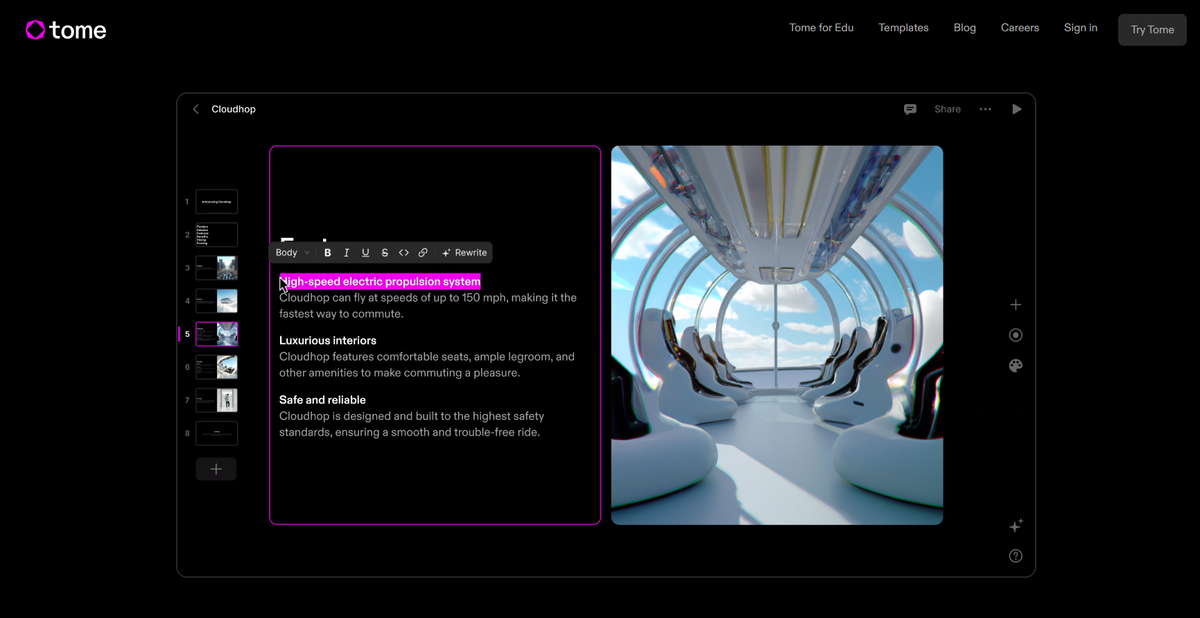The width and height of the screenshot is (1200, 618).
Task: Click the 150 mph paragraph text
Action: pyautogui.click(x=428, y=306)
